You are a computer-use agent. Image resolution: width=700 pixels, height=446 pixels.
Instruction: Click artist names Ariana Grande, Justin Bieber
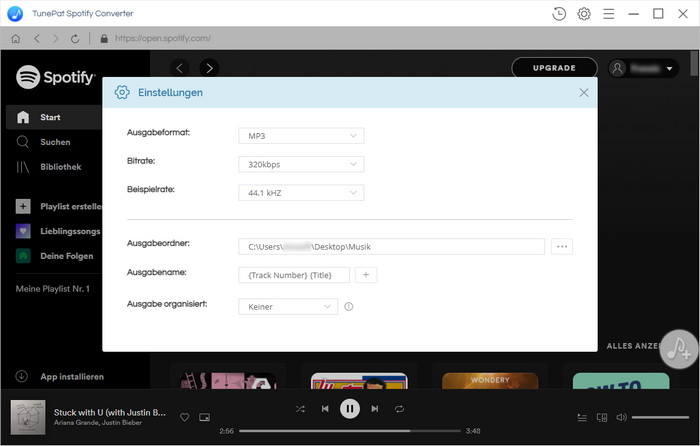pyautogui.click(x=98, y=423)
